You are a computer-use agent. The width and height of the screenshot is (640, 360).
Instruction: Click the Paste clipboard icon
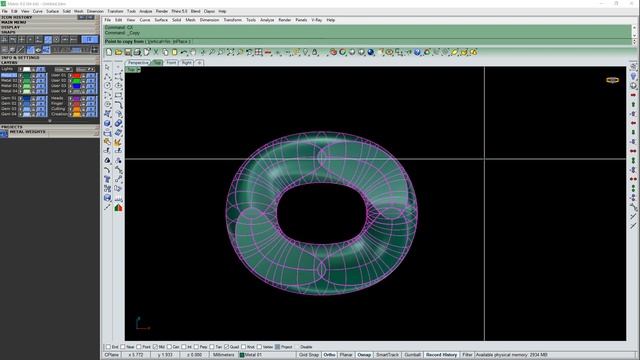(x=175, y=52)
